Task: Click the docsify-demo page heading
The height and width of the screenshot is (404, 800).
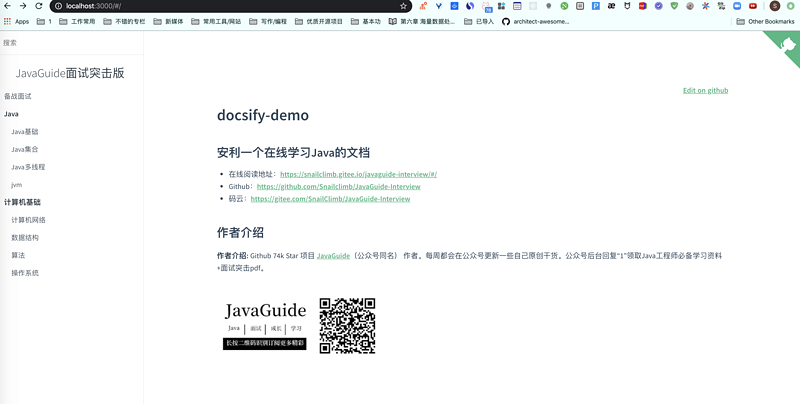Action: coord(263,115)
